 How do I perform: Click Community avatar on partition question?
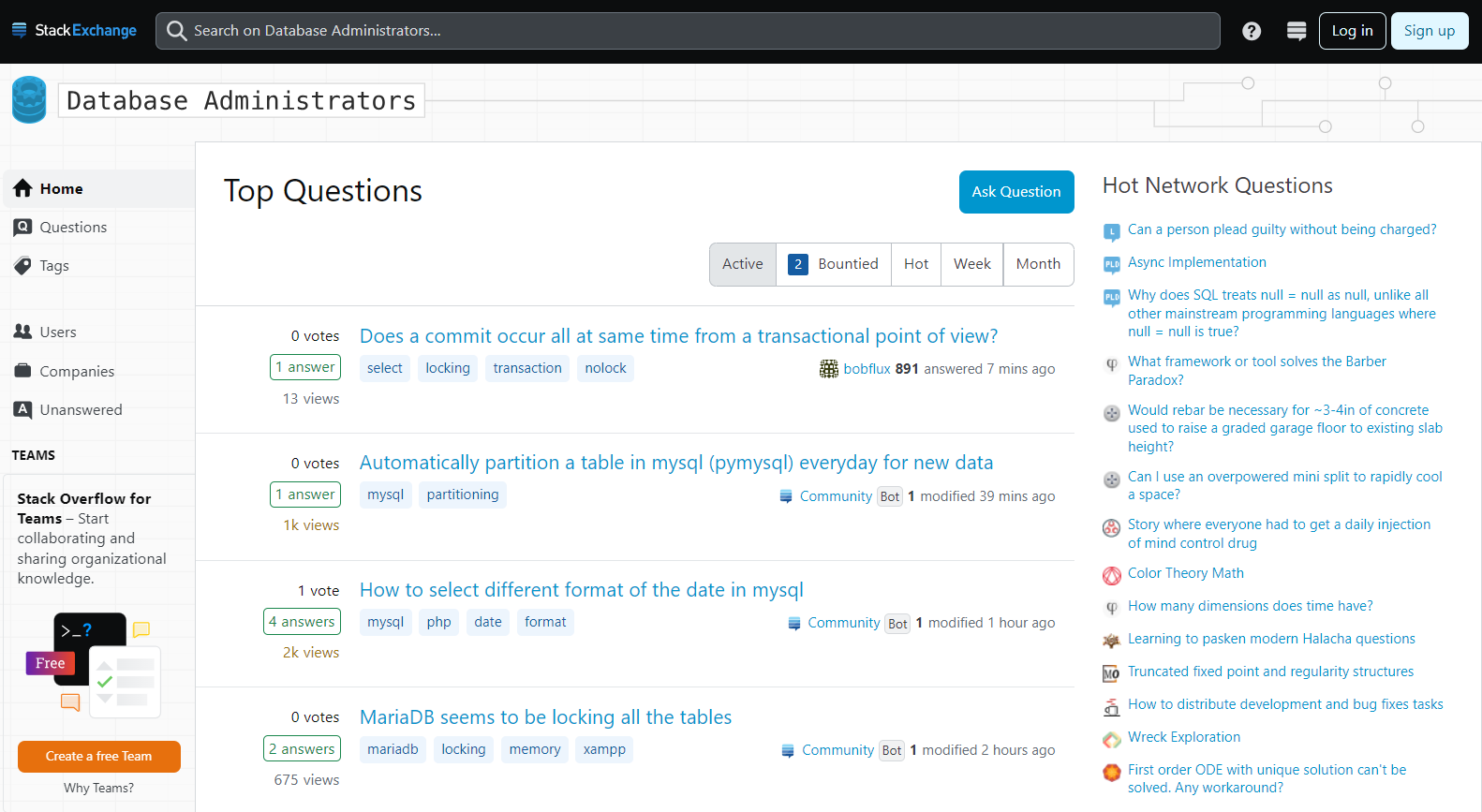point(787,496)
